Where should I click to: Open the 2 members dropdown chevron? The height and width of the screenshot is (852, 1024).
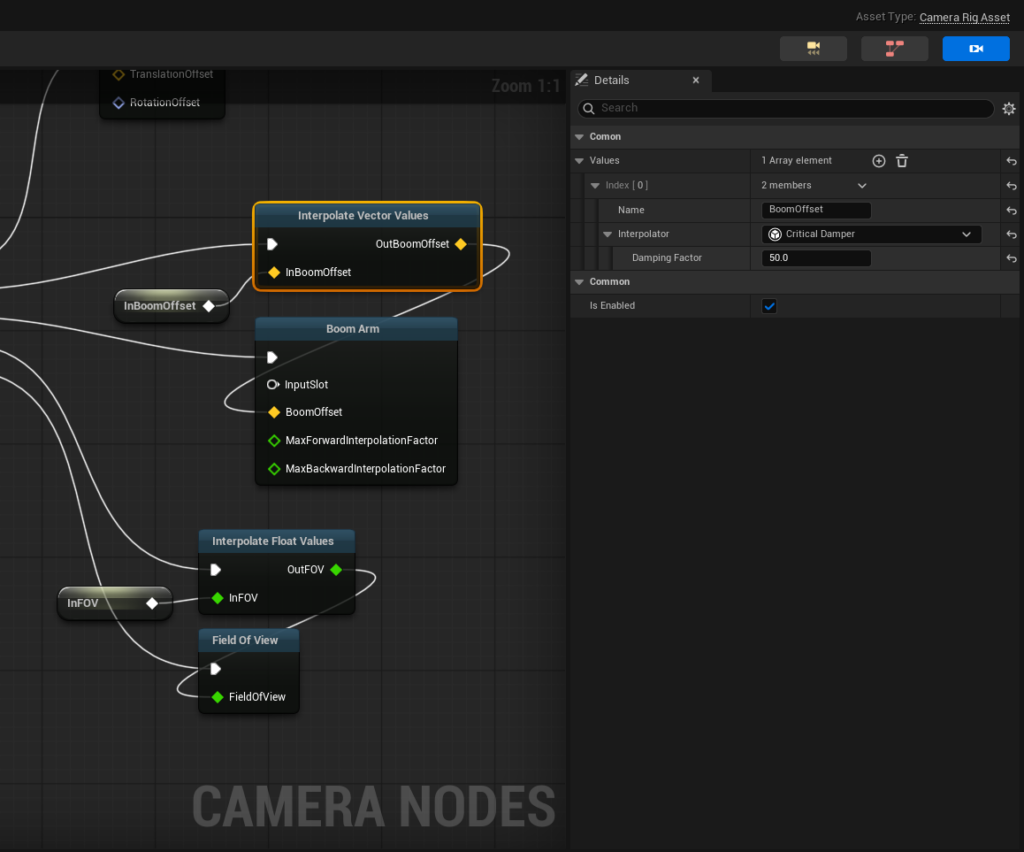[862, 186]
